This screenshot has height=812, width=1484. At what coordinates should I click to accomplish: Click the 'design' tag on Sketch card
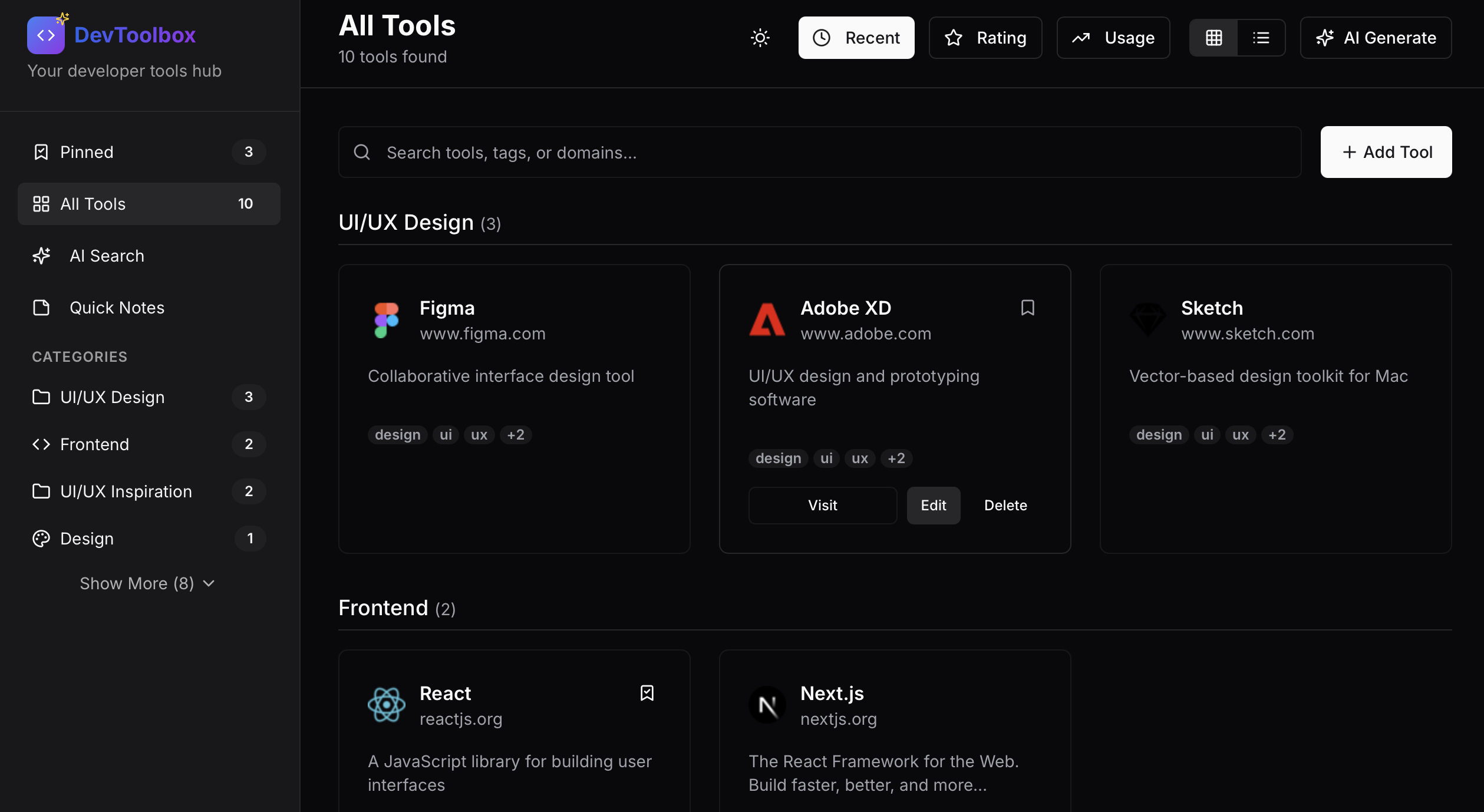tap(1159, 435)
